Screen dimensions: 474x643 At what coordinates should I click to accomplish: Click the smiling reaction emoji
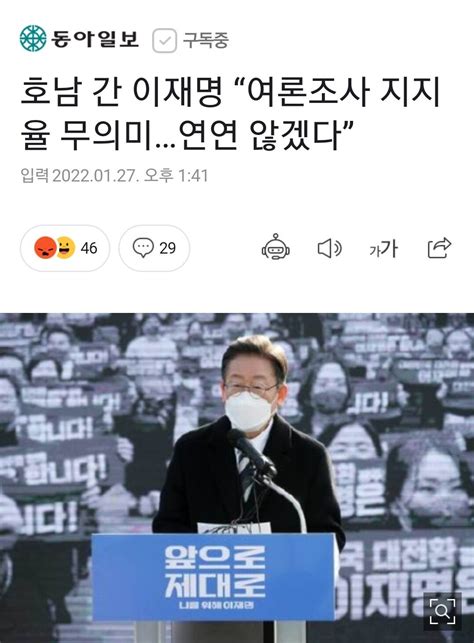point(66,248)
